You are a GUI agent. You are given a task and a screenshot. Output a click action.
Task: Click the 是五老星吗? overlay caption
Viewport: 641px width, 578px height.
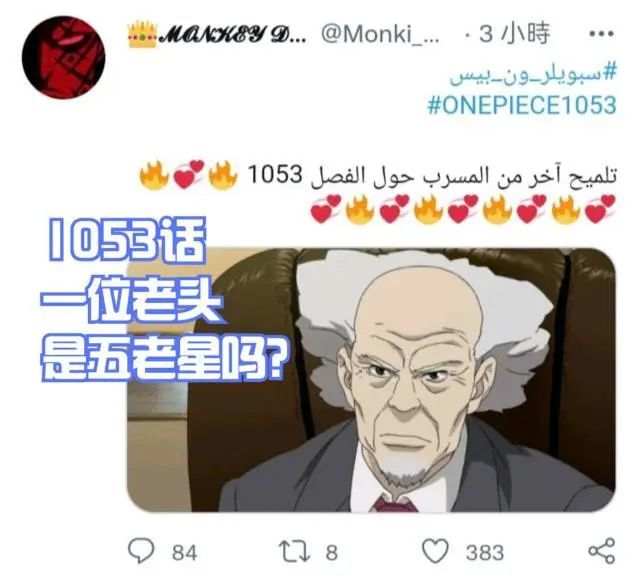point(162,360)
